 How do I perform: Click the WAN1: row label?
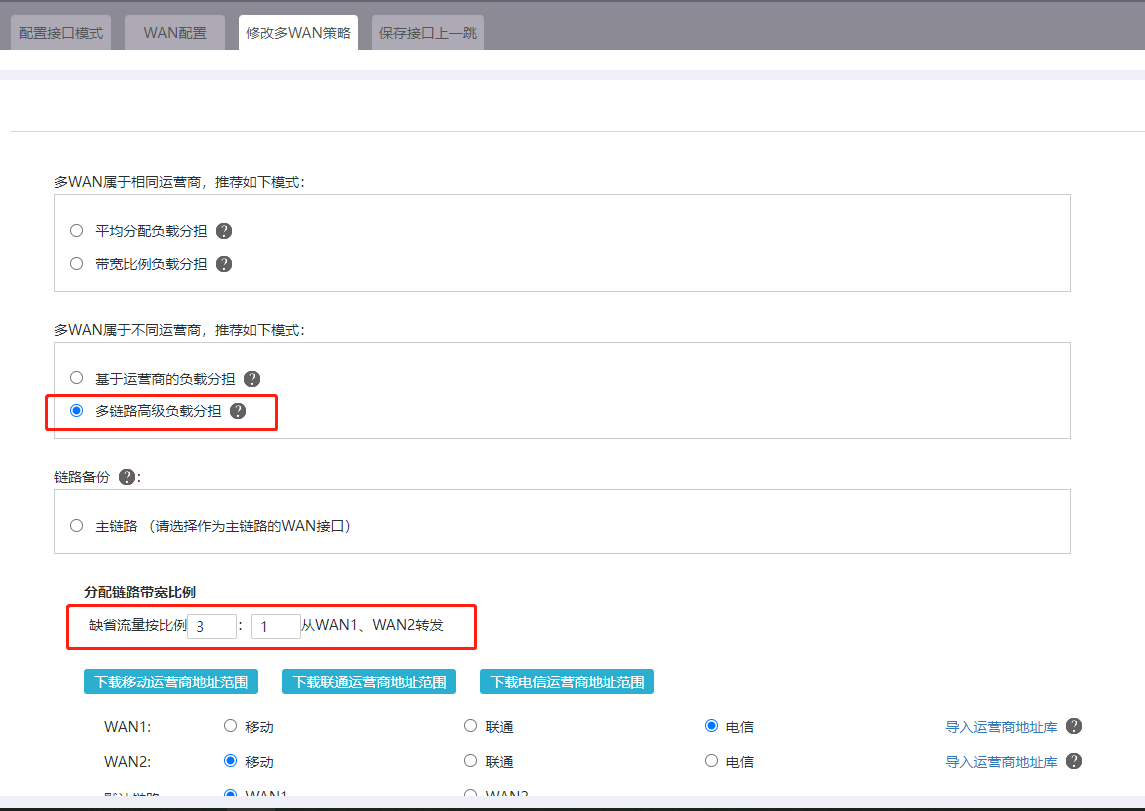coord(128,727)
